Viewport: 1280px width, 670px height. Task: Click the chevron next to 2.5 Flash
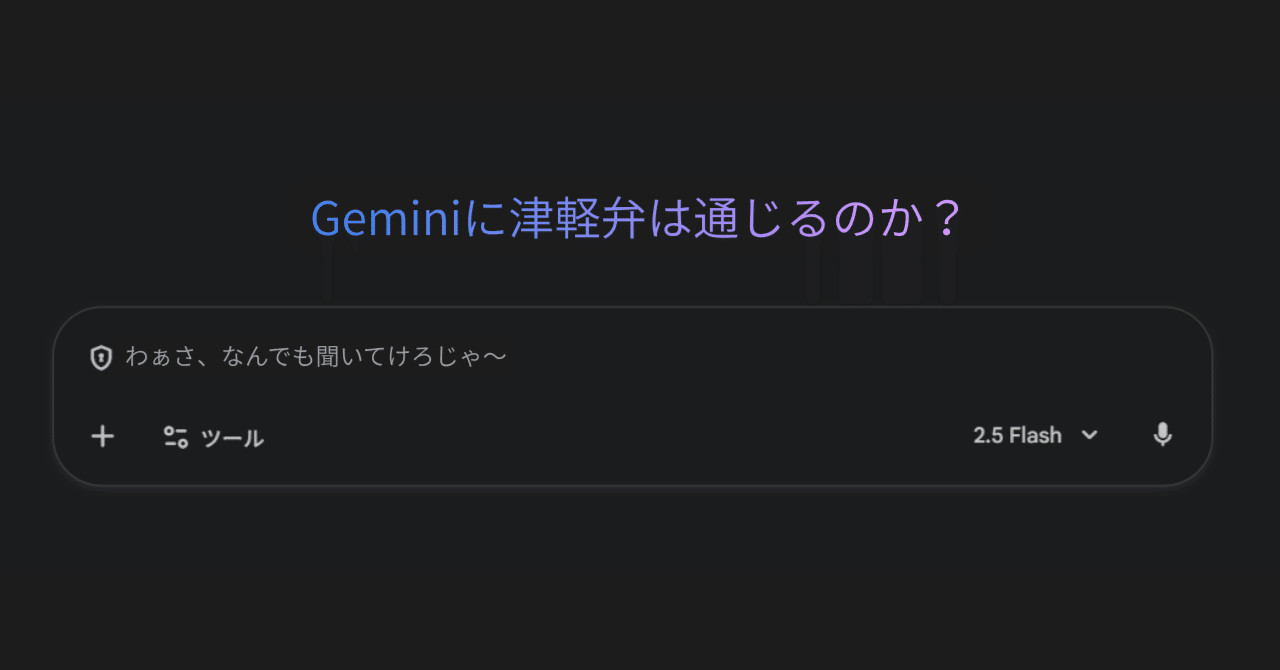(x=1089, y=435)
